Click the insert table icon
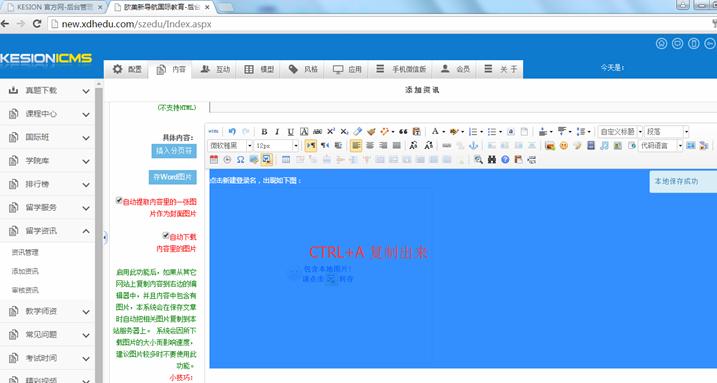This screenshot has width=717, height=383. click(x=286, y=160)
